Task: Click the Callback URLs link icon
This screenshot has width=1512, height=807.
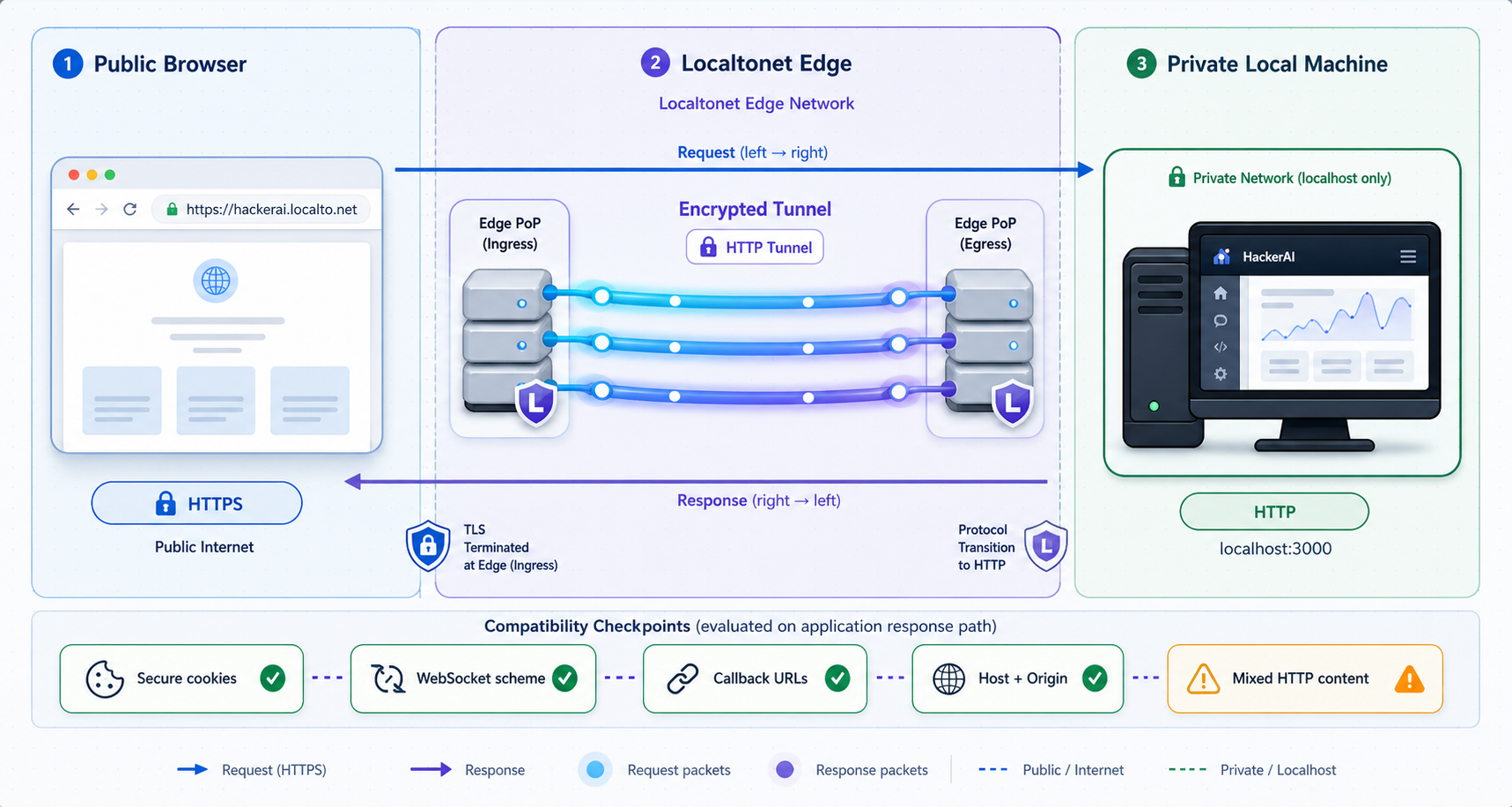Action: click(682, 678)
